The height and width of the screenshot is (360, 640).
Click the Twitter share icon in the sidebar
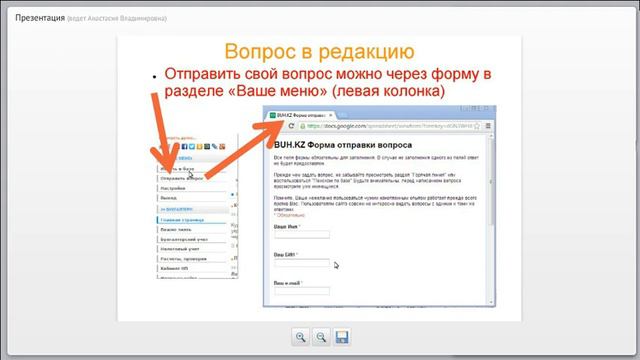[x=192, y=147]
